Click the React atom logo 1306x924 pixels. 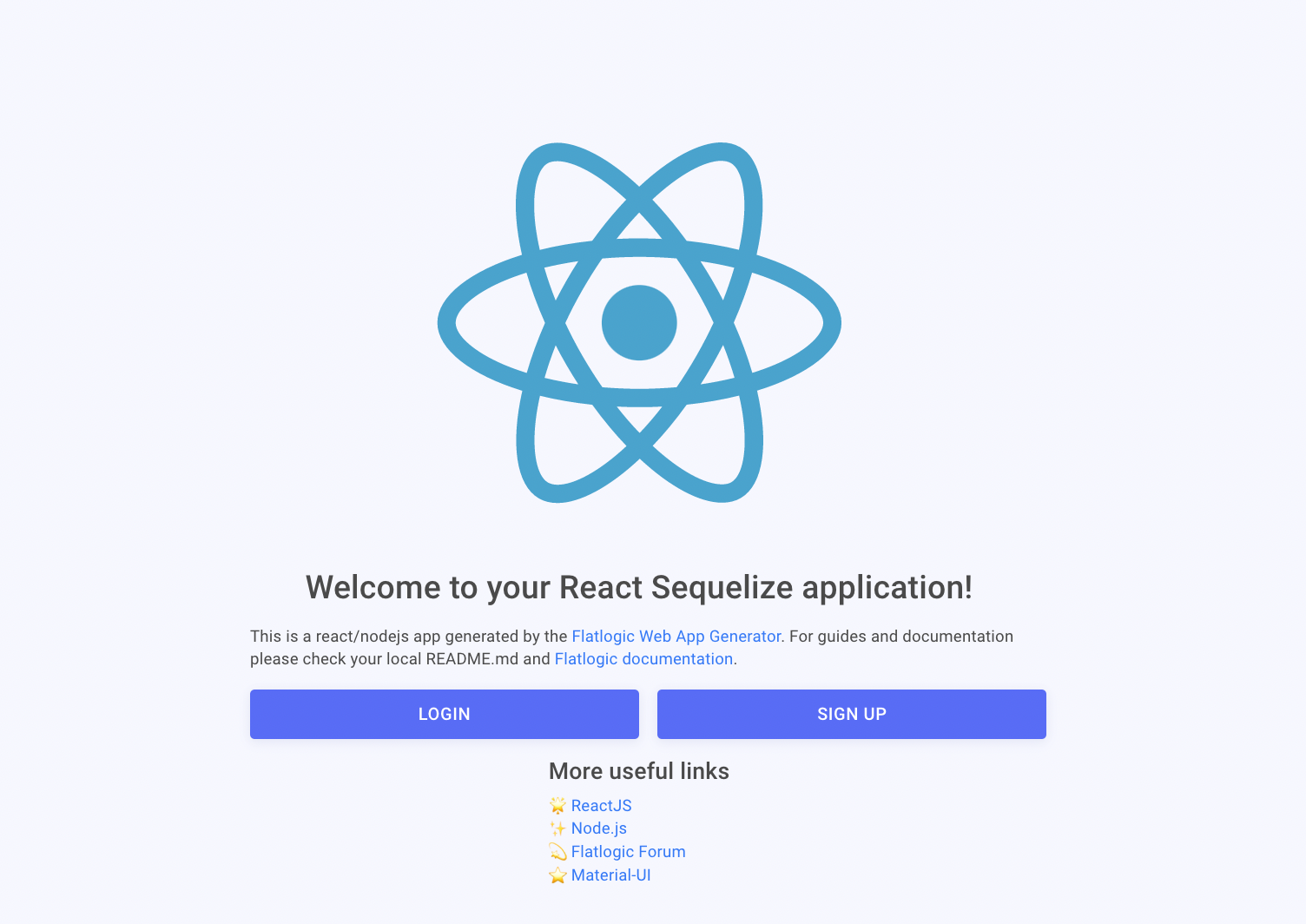[x=639, y=322]
